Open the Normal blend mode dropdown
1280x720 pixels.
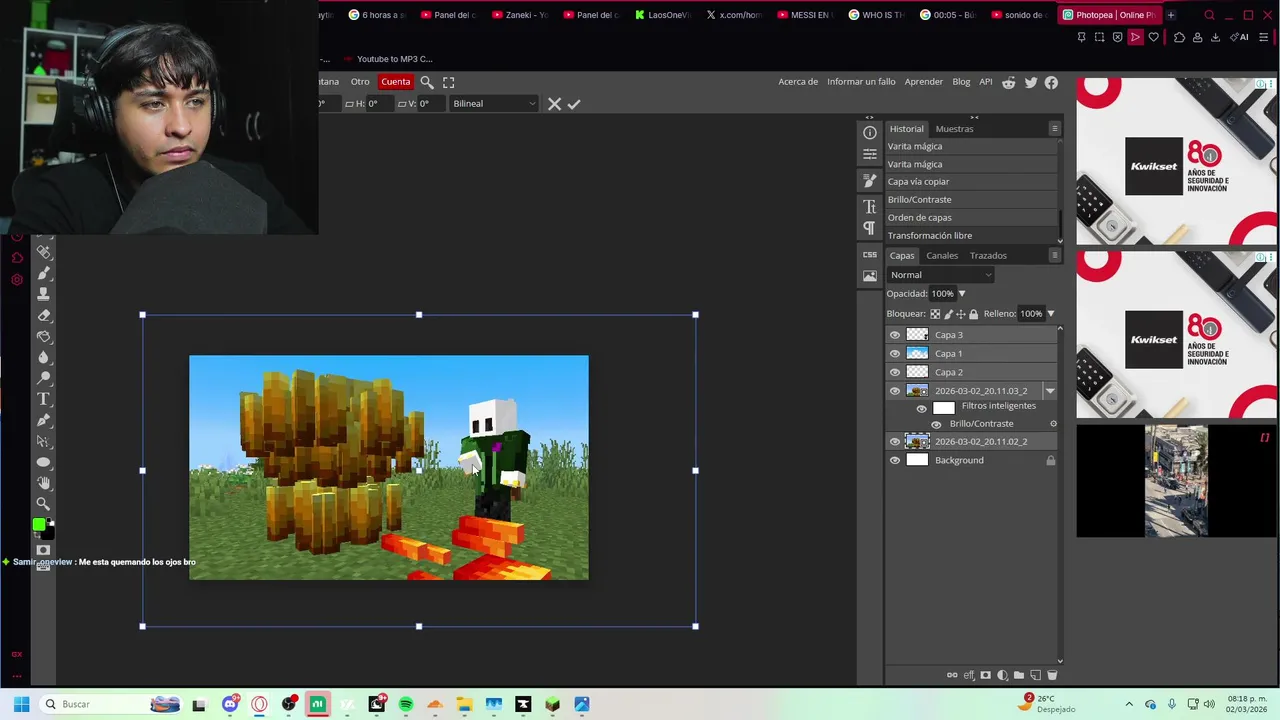click(x=940, y=275)
